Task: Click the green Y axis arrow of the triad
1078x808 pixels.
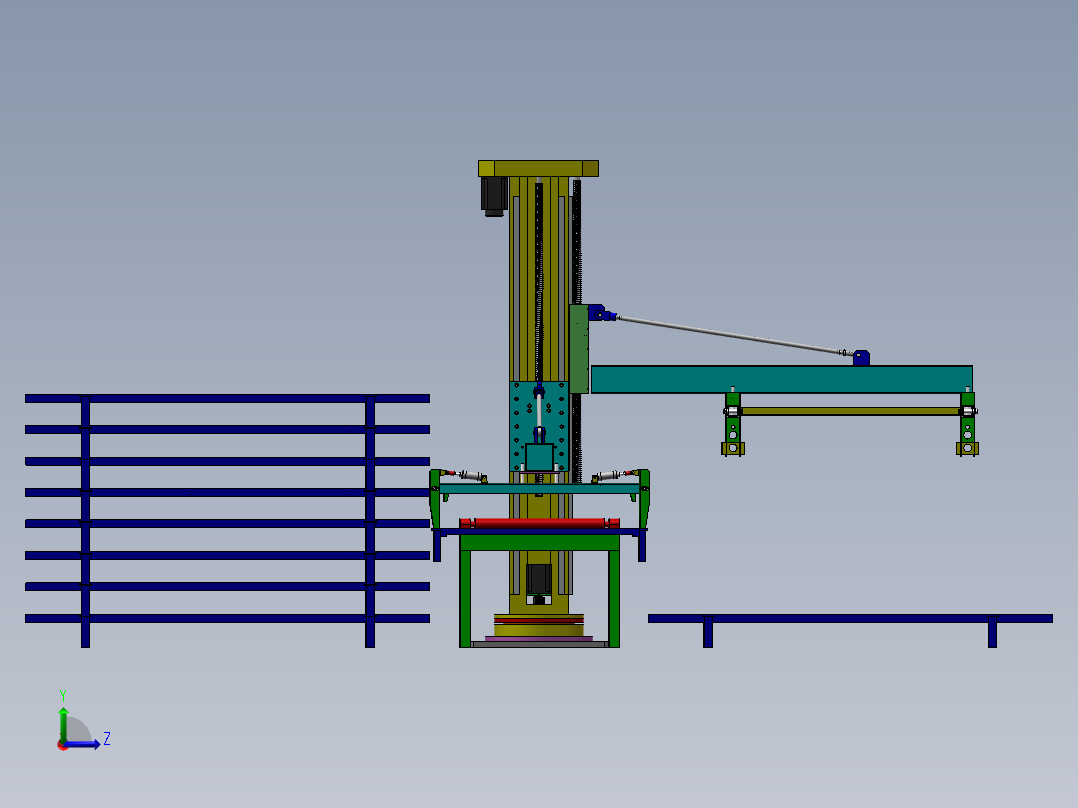Action: [63, 723]
